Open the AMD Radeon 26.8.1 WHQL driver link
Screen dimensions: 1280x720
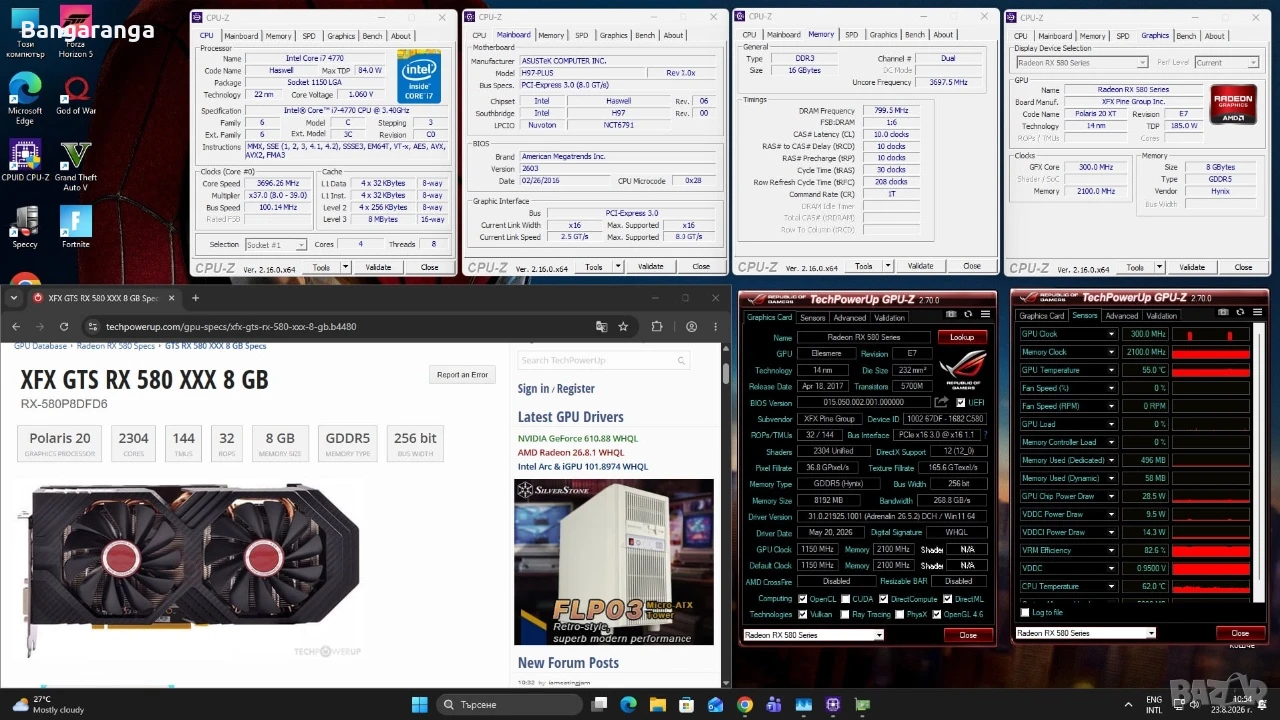[571, 452]
